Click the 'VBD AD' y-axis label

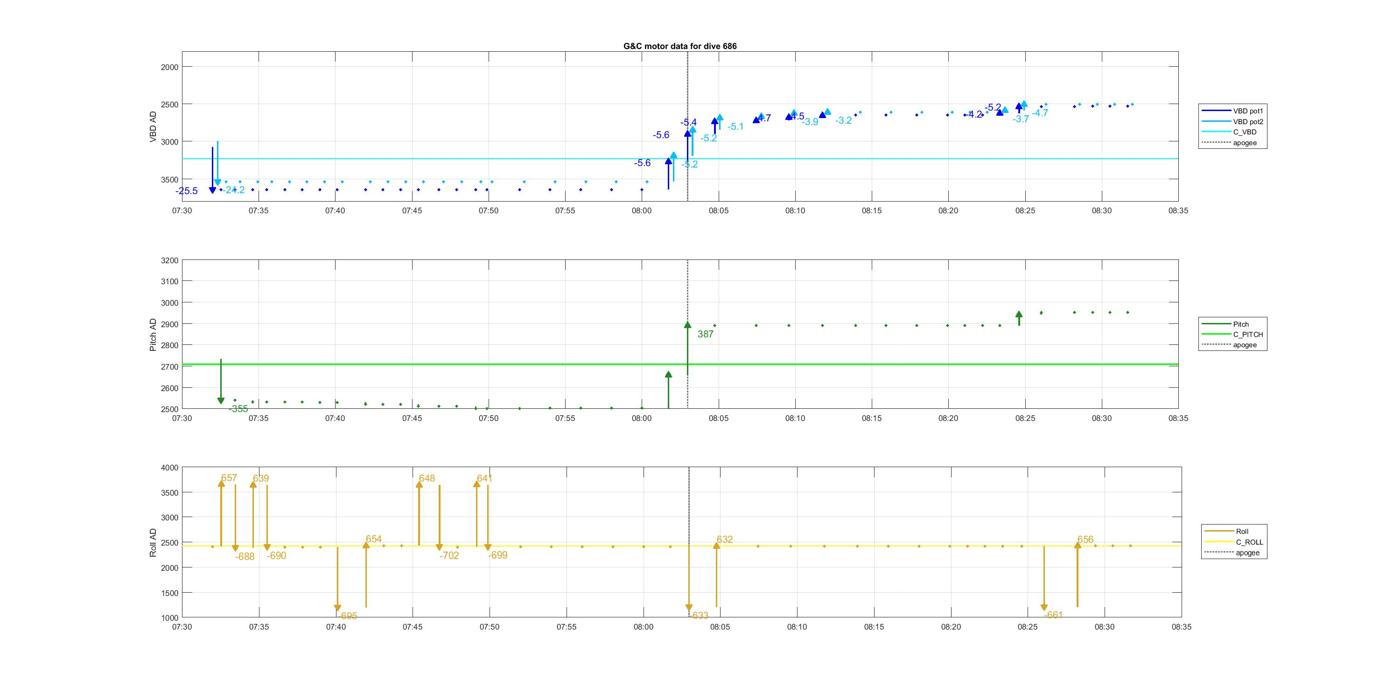[x=154, y=127]
